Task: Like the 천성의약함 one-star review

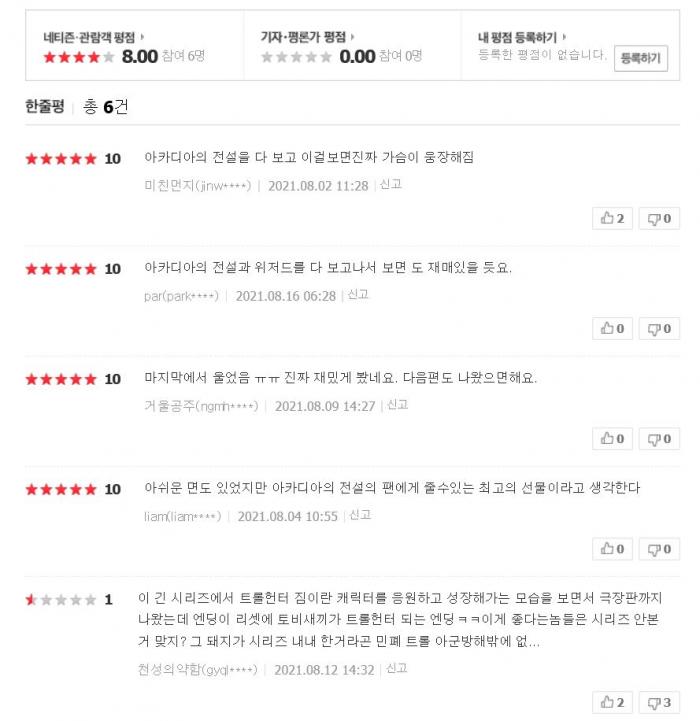Action: pyautogui.click(x=613, y=703)
